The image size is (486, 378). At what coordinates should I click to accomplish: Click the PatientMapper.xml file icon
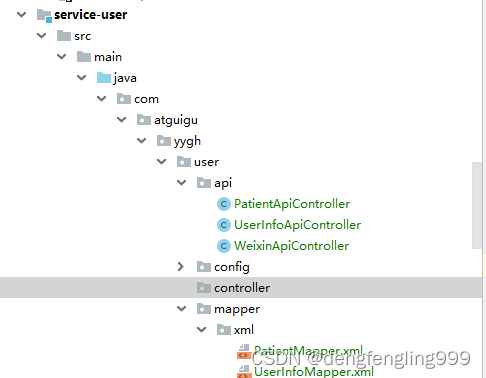pos(244,352)
